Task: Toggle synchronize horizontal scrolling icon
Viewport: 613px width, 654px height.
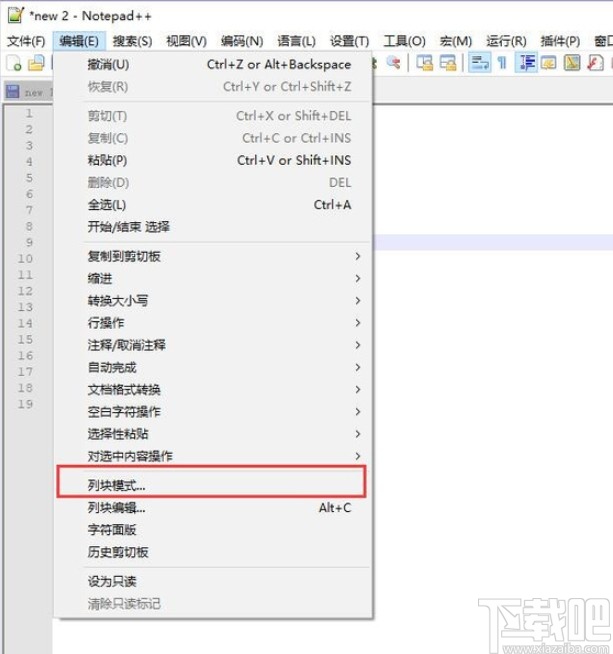Action: pyautogui.click(x=448, y=63)
